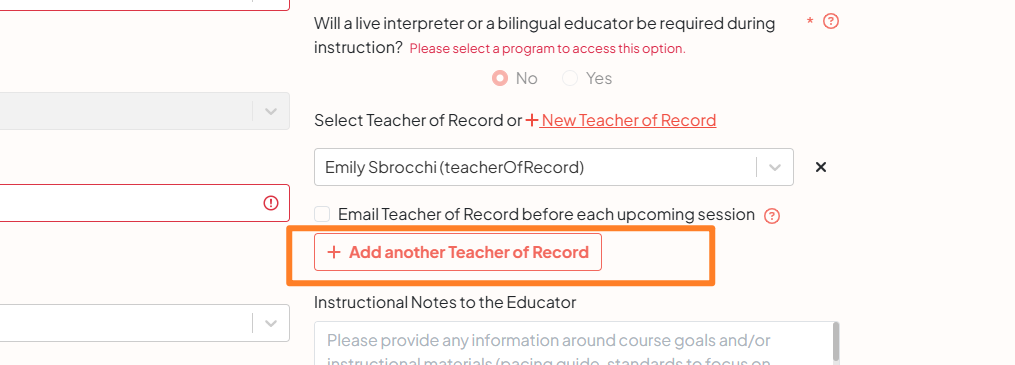The height and width of the screenshot is (365, 1015).
Task: Expand the greyed-out dropdown chevron on left
Action: pyautogui.click(x=271, y=111)
